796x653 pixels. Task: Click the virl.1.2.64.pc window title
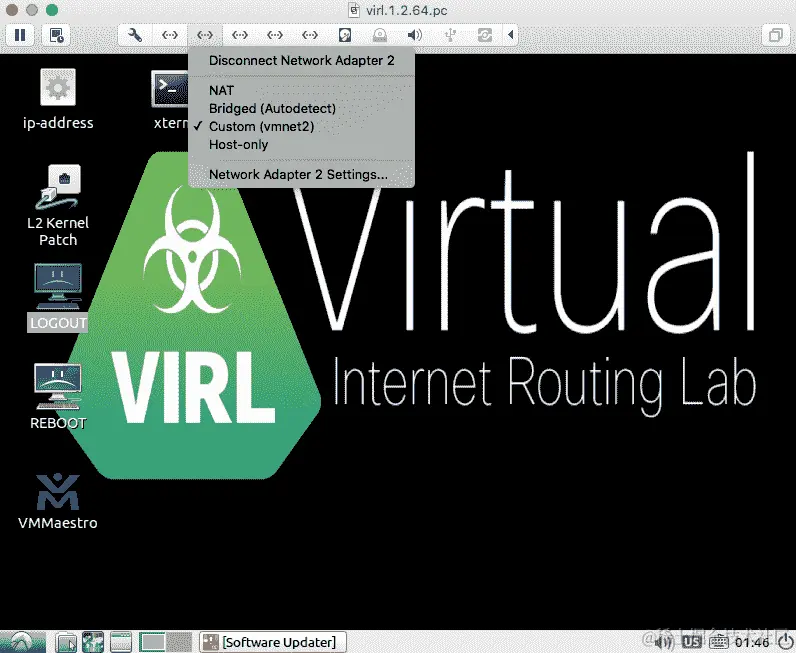tap(406, 10)
